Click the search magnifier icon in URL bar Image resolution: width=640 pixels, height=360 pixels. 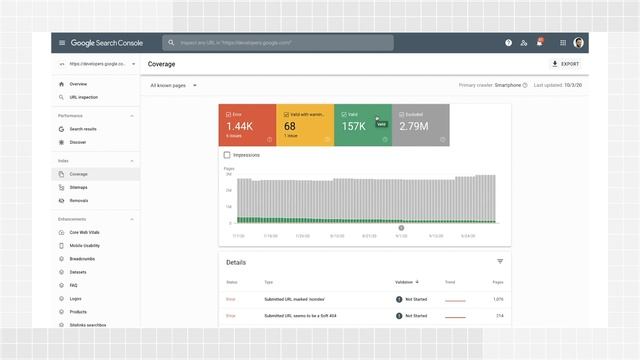coord(171,42)
